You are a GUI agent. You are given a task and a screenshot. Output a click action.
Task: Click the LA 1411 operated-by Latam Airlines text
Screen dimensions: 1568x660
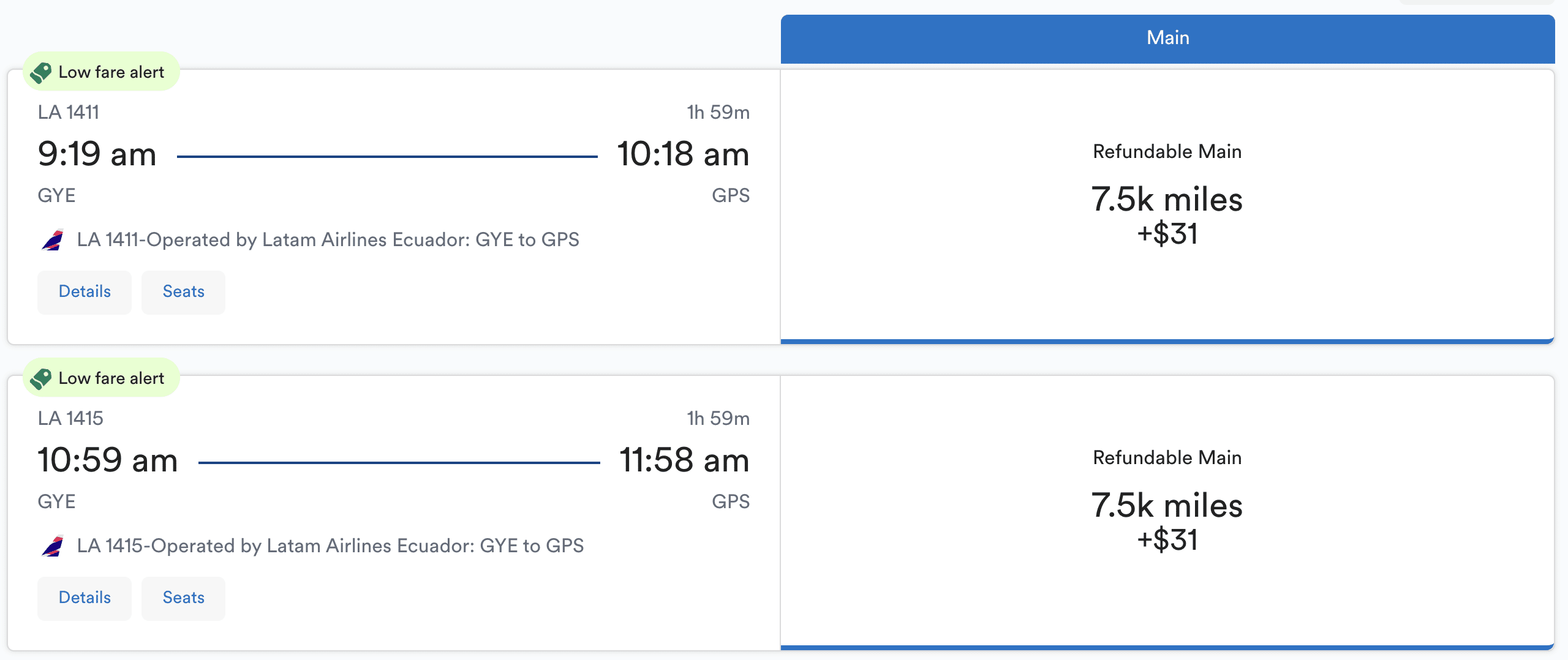(328, 239)
